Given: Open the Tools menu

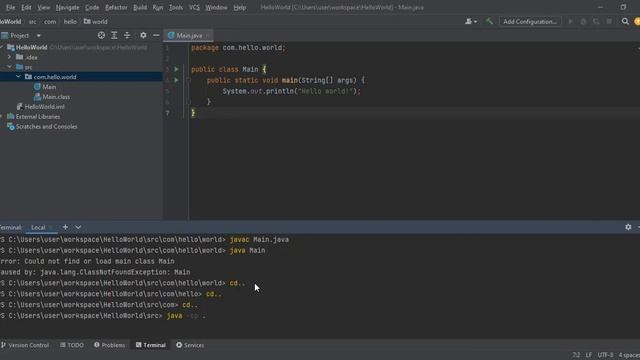Looking at the screenshot, I should click(x=176, y=7).
